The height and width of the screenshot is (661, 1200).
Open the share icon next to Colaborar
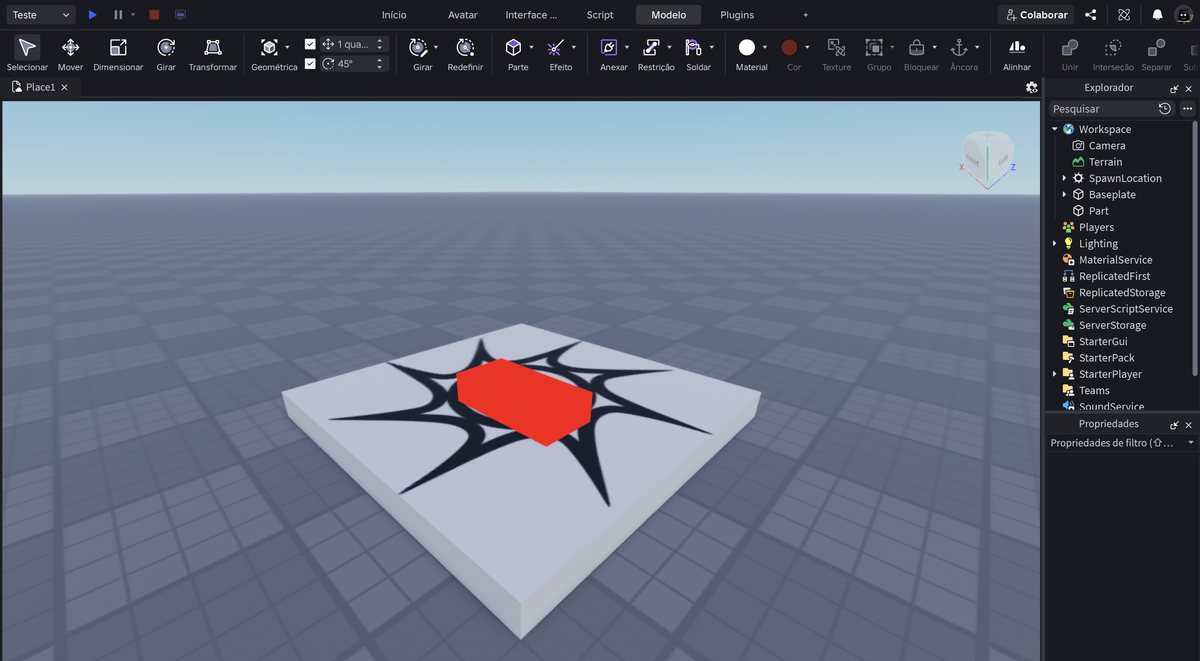tap(1091, 15)
